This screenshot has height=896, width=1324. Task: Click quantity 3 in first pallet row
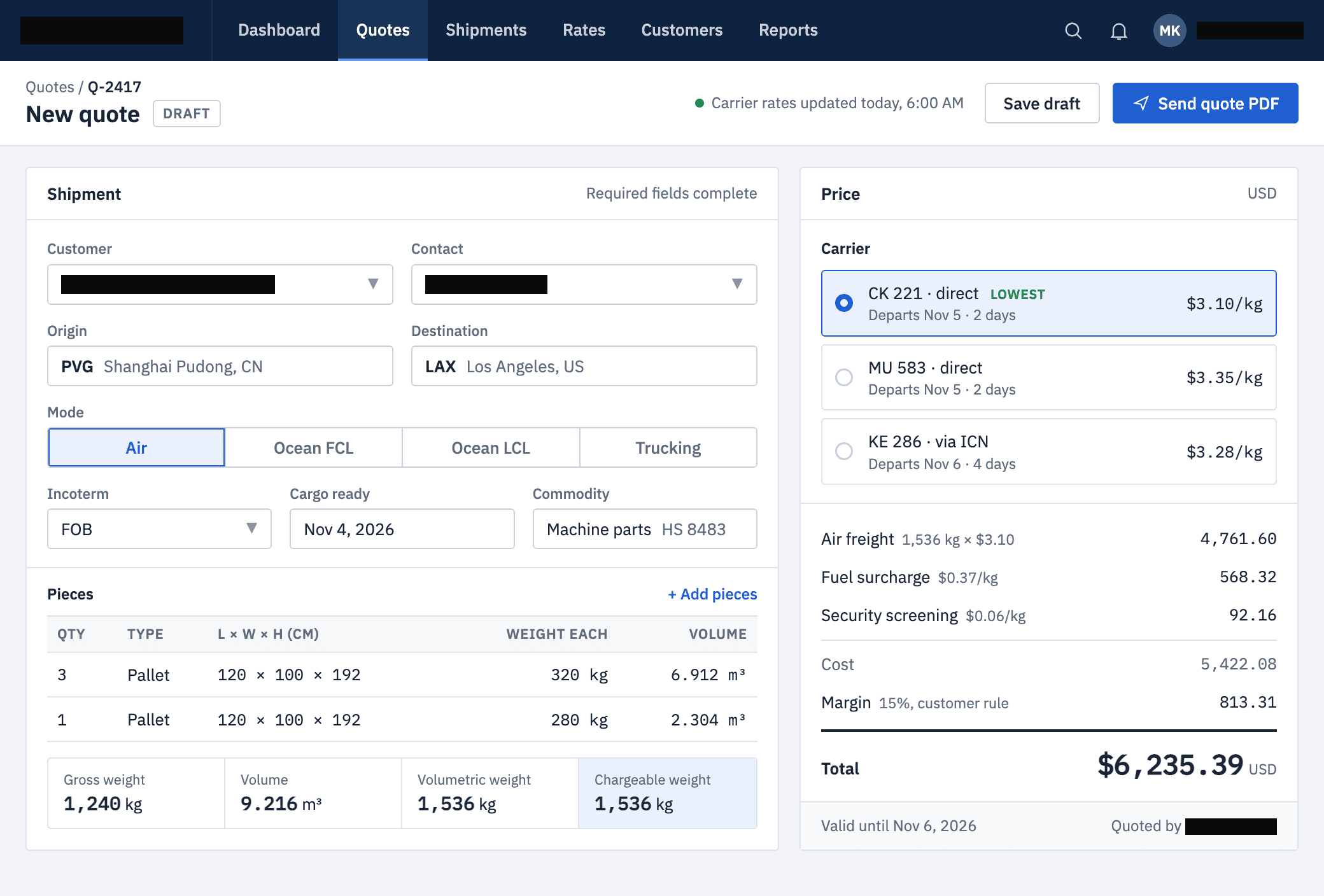(62, 675)
